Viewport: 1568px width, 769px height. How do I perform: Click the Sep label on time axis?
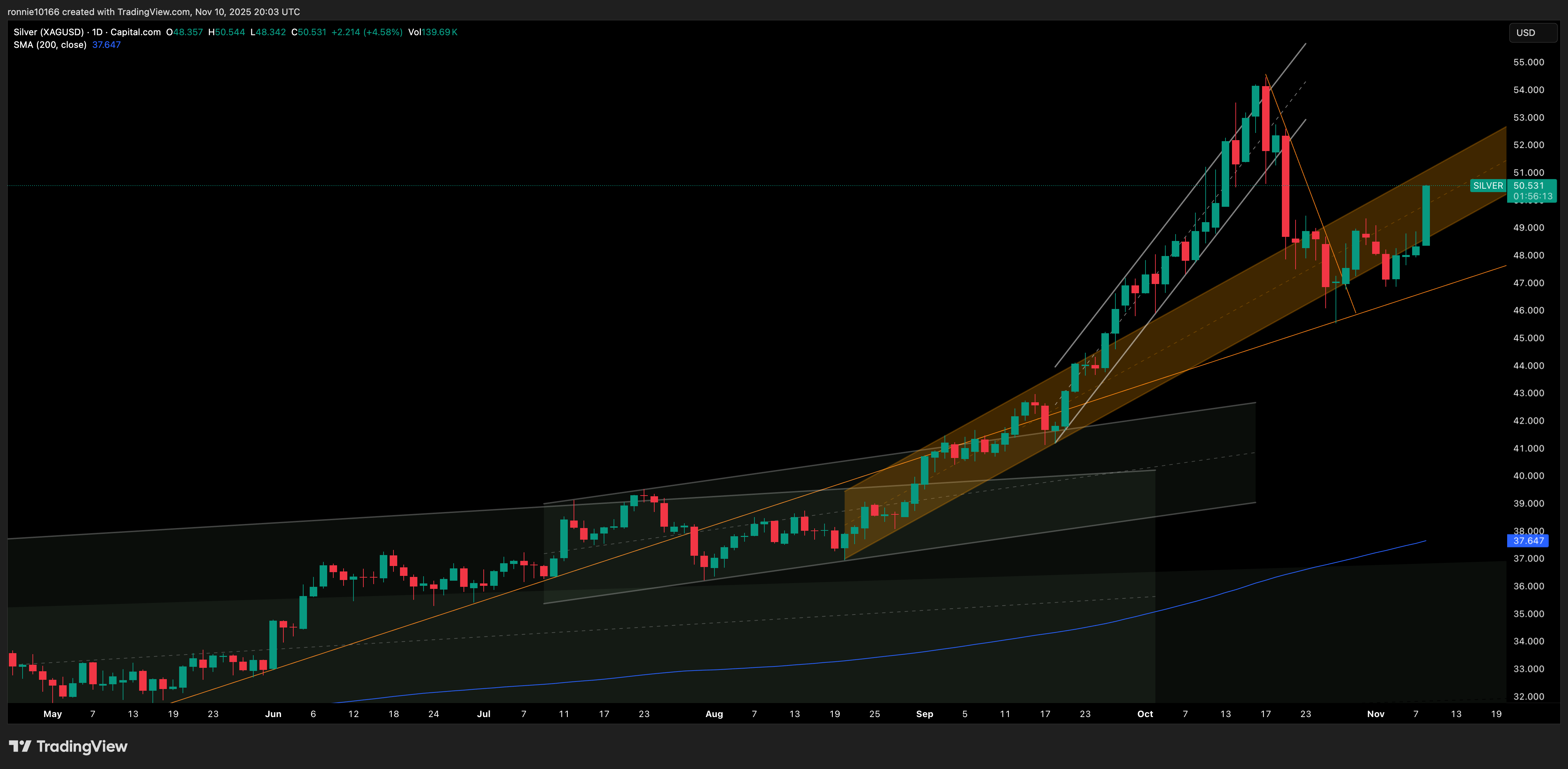[x=924, y=714]
